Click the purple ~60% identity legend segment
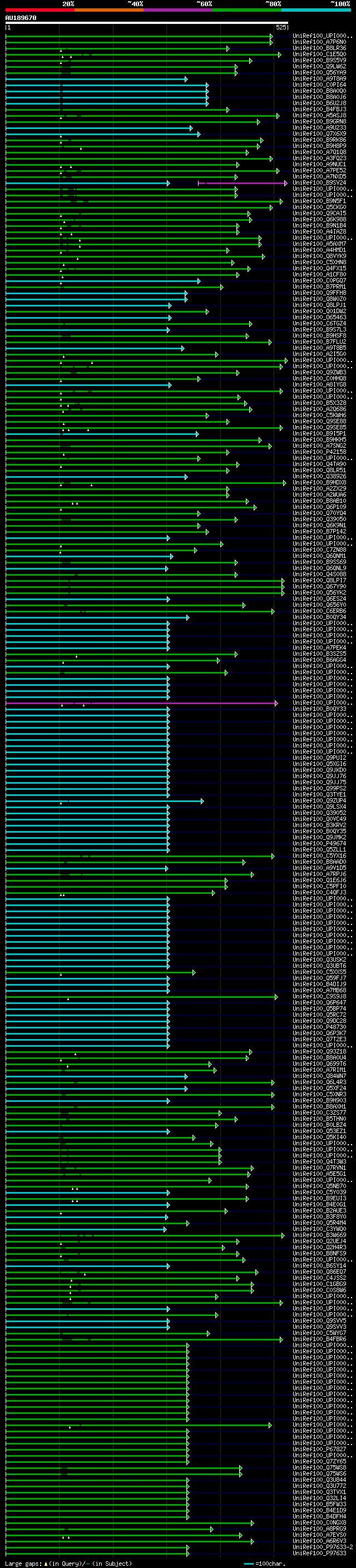Image resolution: width=356 pixels, height=1568 pixels. point(179,10)
